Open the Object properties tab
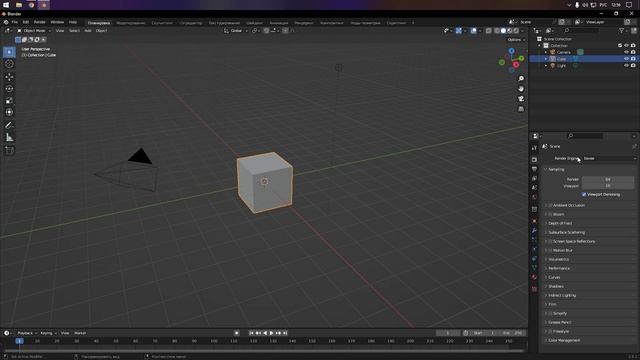The width and height of the screenshot is (640, 360). click(x=534, y=221)
